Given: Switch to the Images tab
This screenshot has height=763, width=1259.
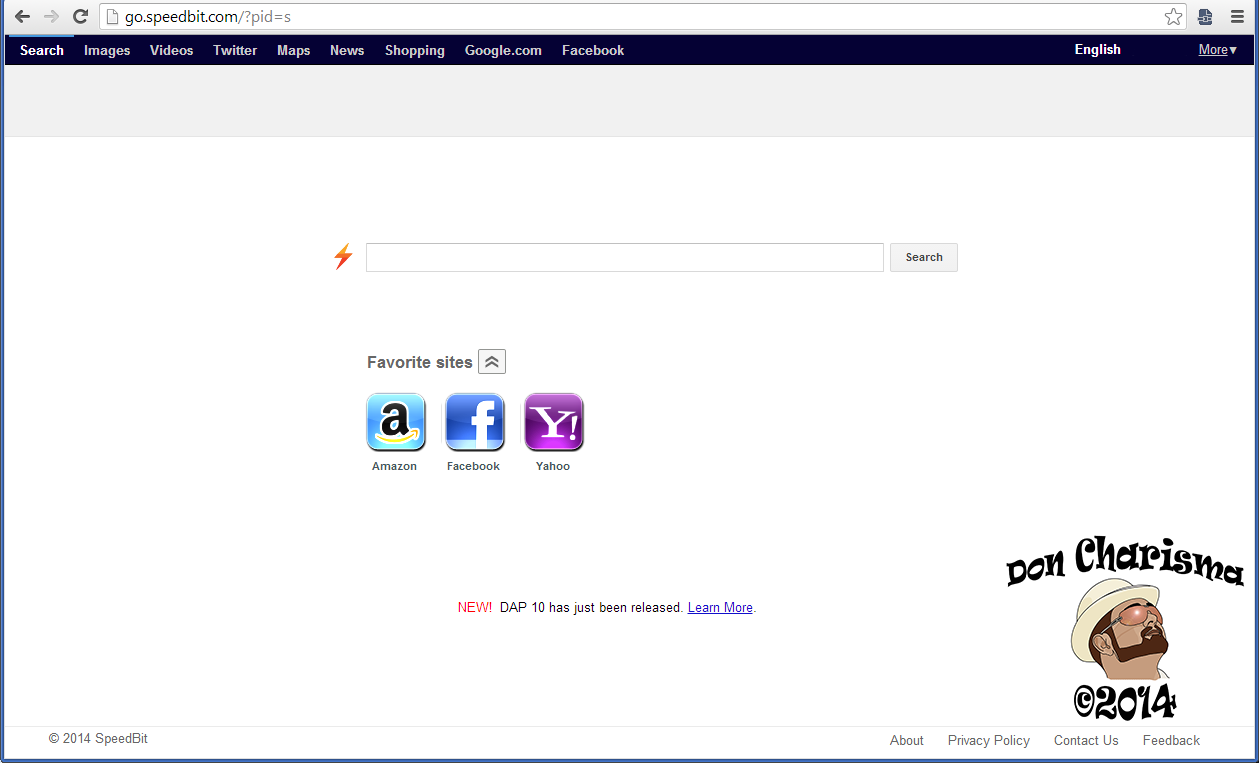Looking at the screenshot, I should [x=107, y=50].
